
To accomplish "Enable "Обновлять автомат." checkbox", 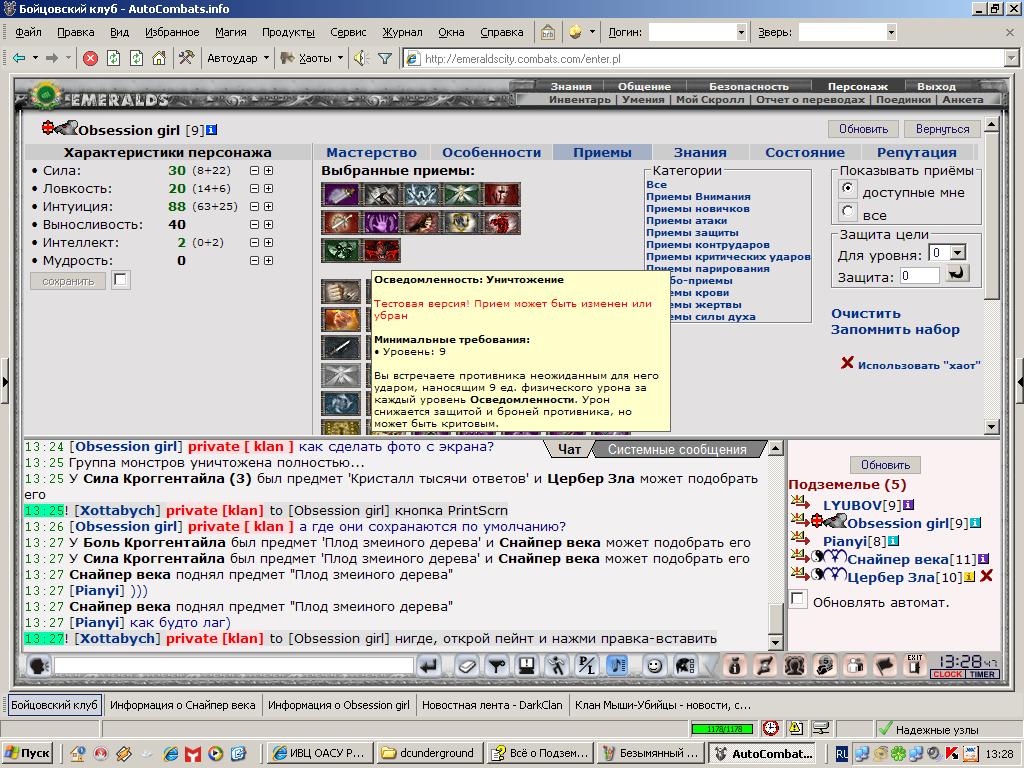I will click(798, 599).
